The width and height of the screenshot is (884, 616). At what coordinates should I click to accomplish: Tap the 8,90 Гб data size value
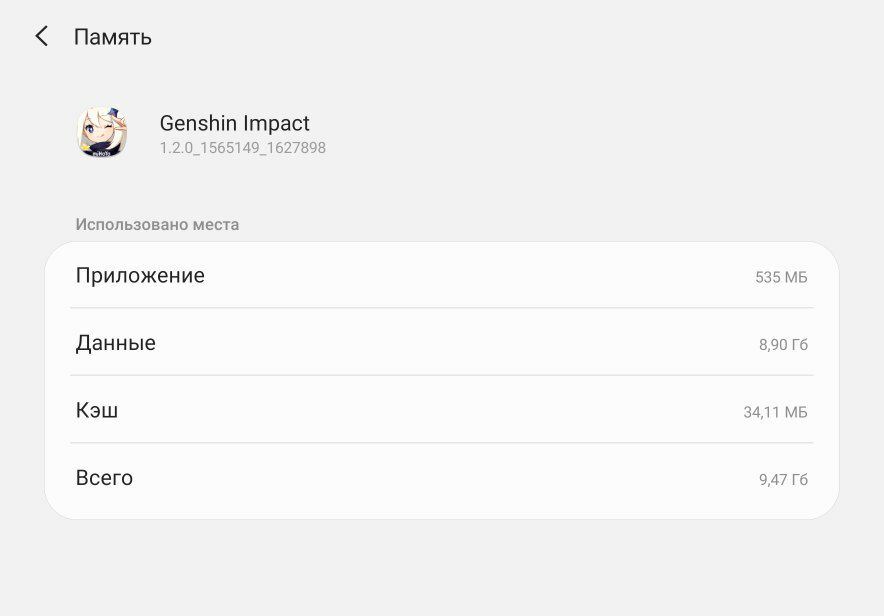click(783, 344)
